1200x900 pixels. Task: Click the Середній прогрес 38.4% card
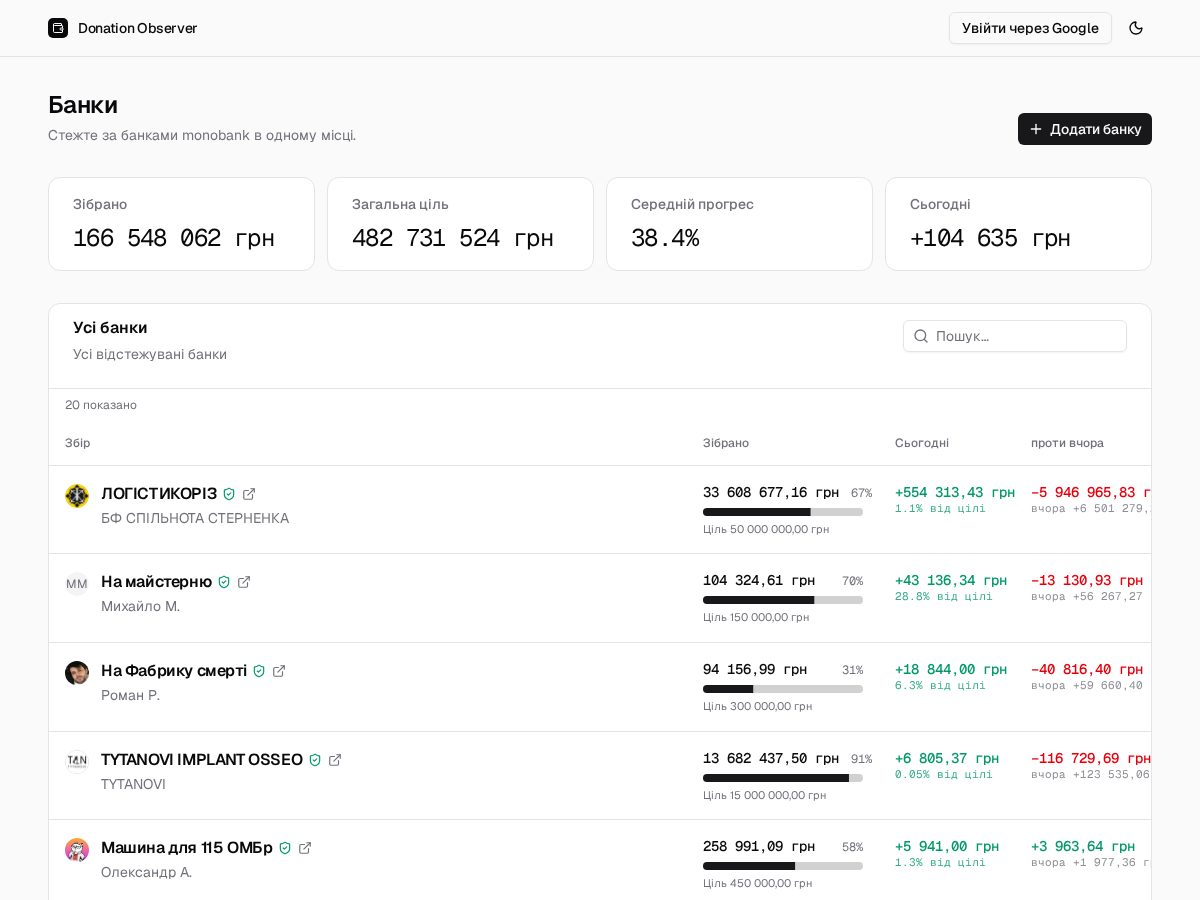coord(739,224)
